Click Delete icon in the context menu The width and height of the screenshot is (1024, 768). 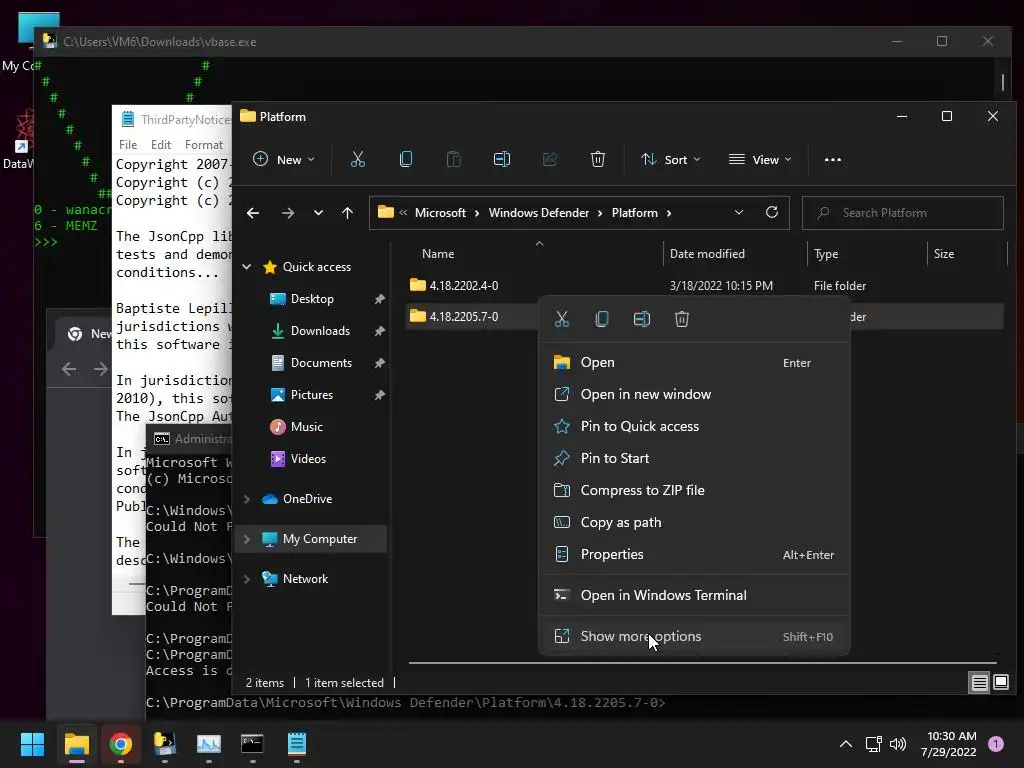coord(682,319)
